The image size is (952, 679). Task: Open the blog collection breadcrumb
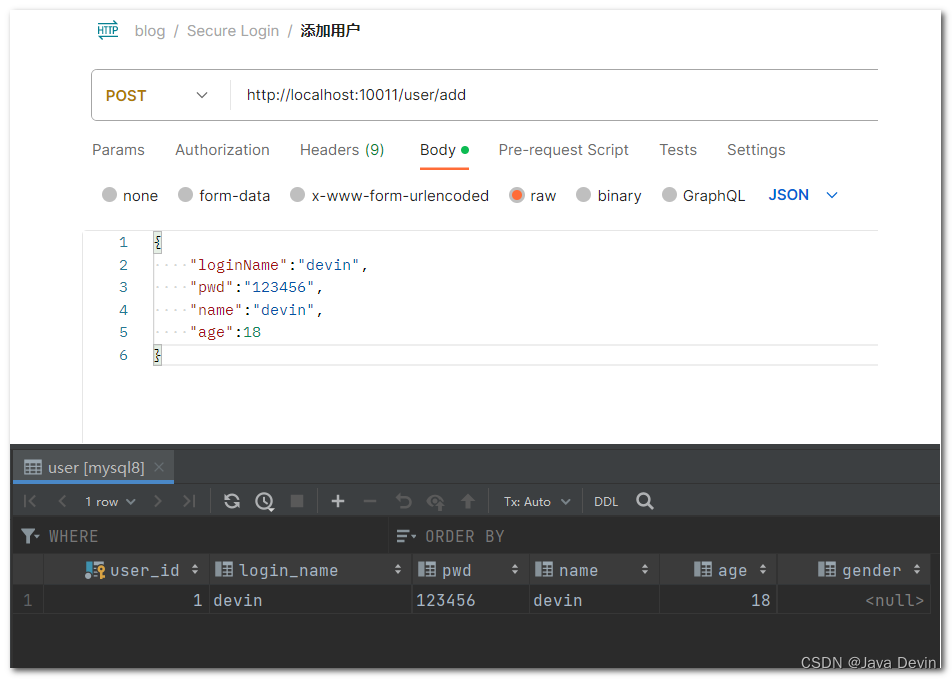pyautogui.click(x=149, y=30)
